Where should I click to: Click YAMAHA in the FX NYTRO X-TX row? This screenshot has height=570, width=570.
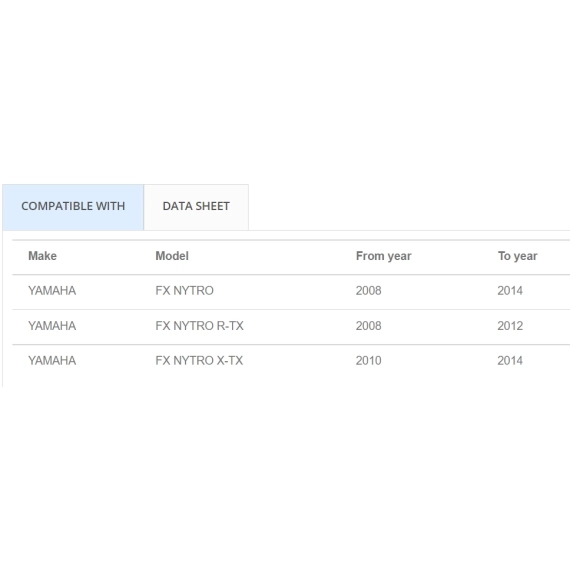[x=52, y=361]
